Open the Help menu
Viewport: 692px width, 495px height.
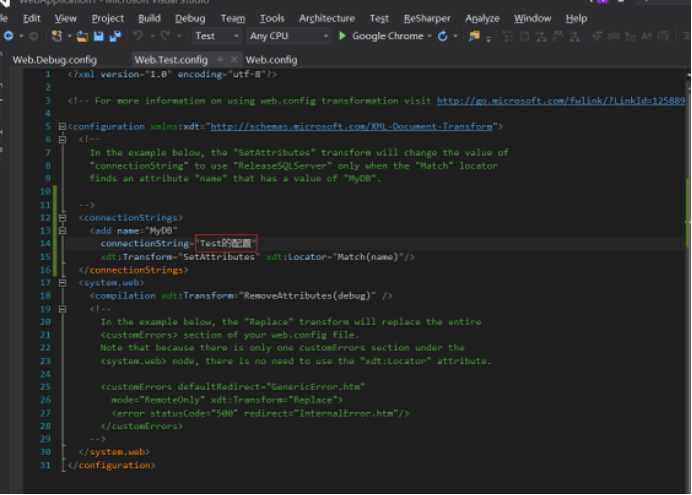click(576, 19)
